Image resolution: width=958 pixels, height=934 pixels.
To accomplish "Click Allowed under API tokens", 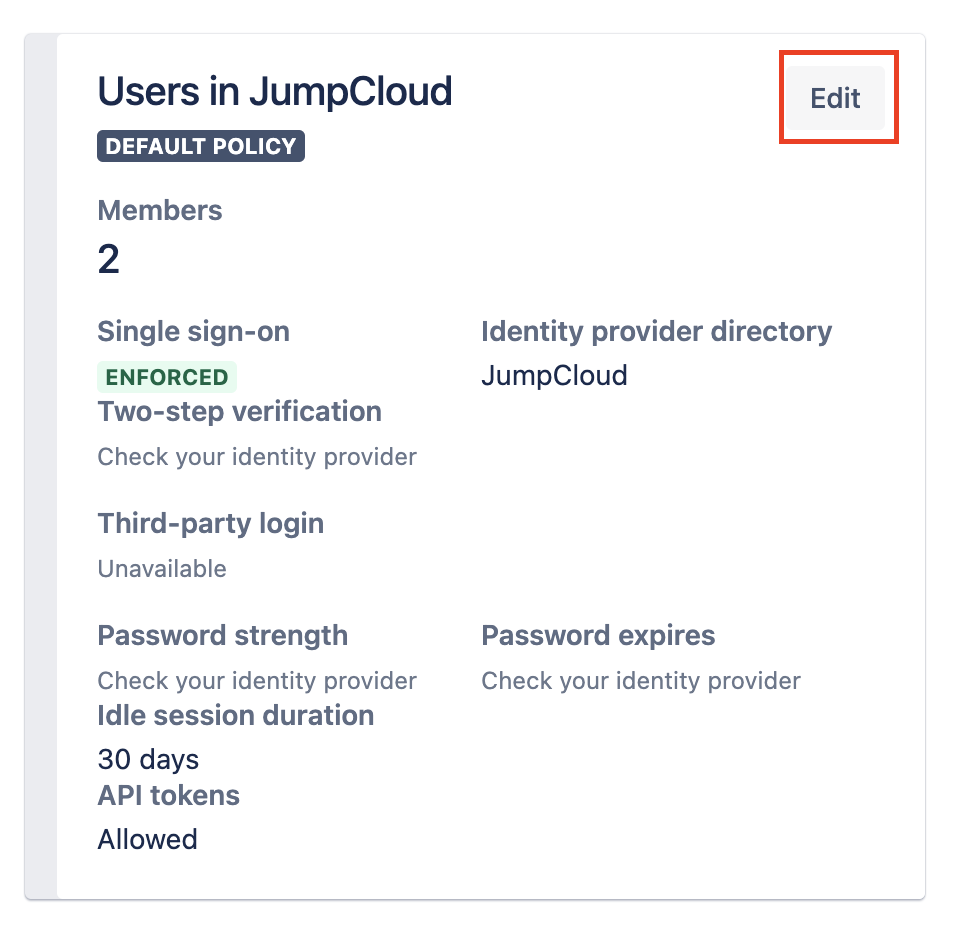I will click(147, 839).
